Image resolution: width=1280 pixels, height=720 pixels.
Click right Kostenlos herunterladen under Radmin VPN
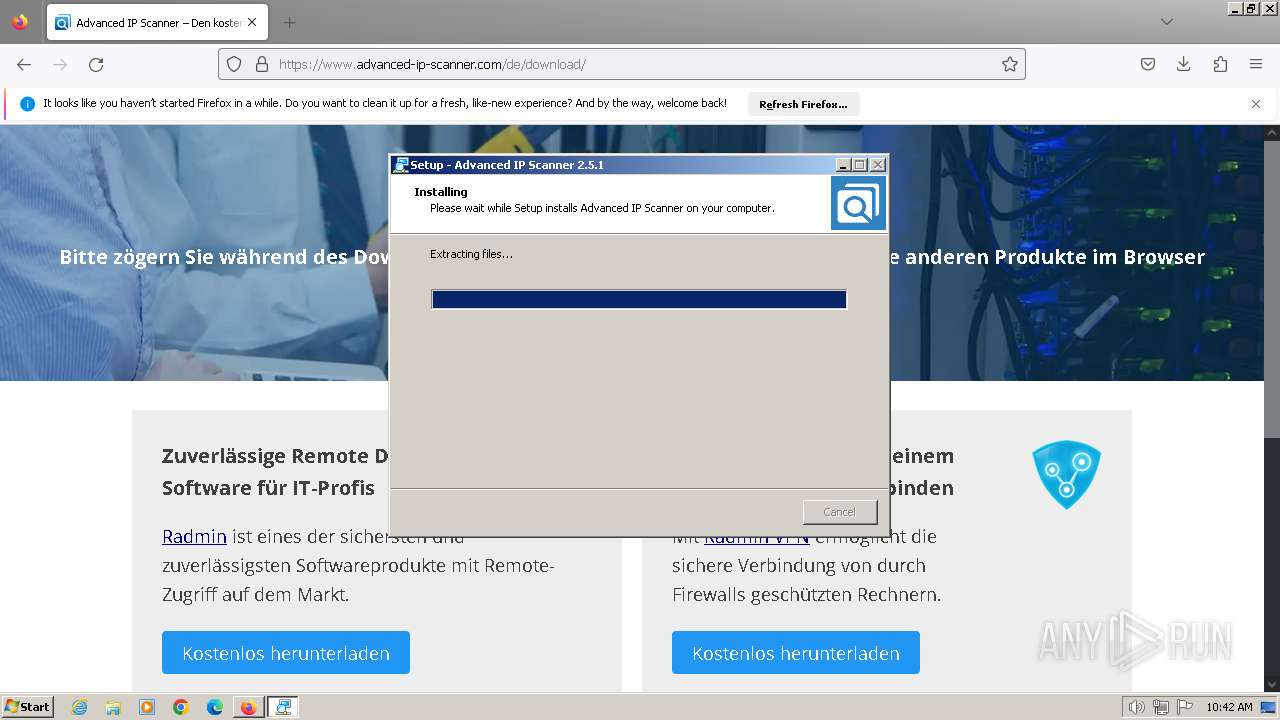click(x=796, y=653)
